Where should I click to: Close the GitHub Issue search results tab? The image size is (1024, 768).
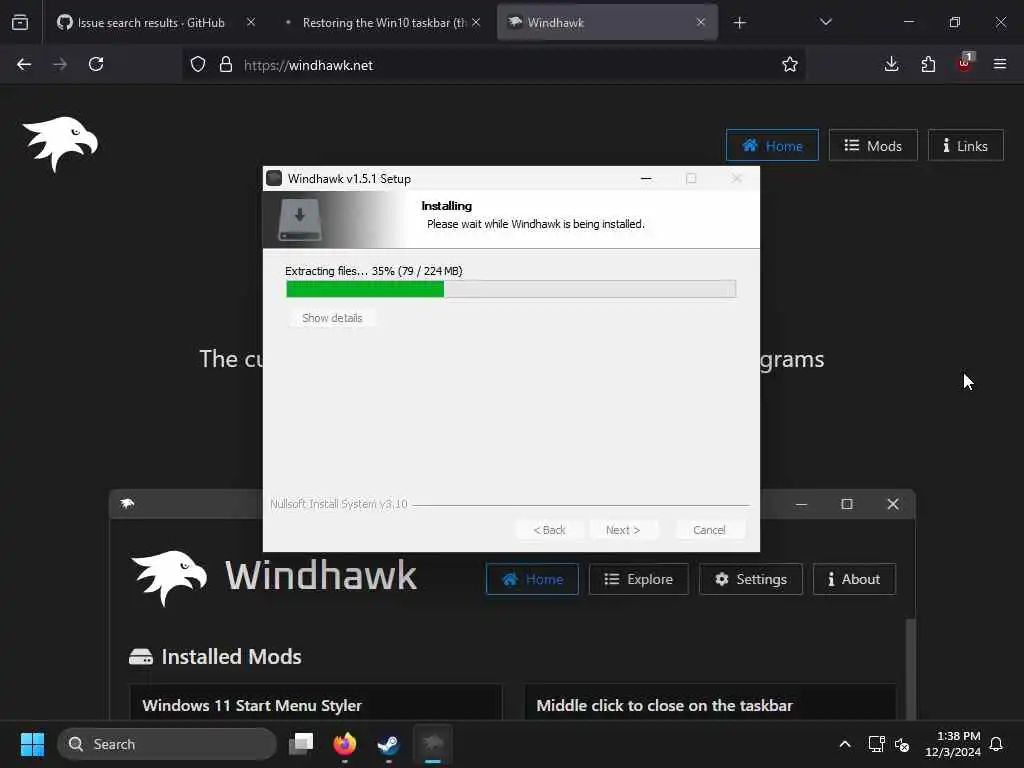coord(251,22)
